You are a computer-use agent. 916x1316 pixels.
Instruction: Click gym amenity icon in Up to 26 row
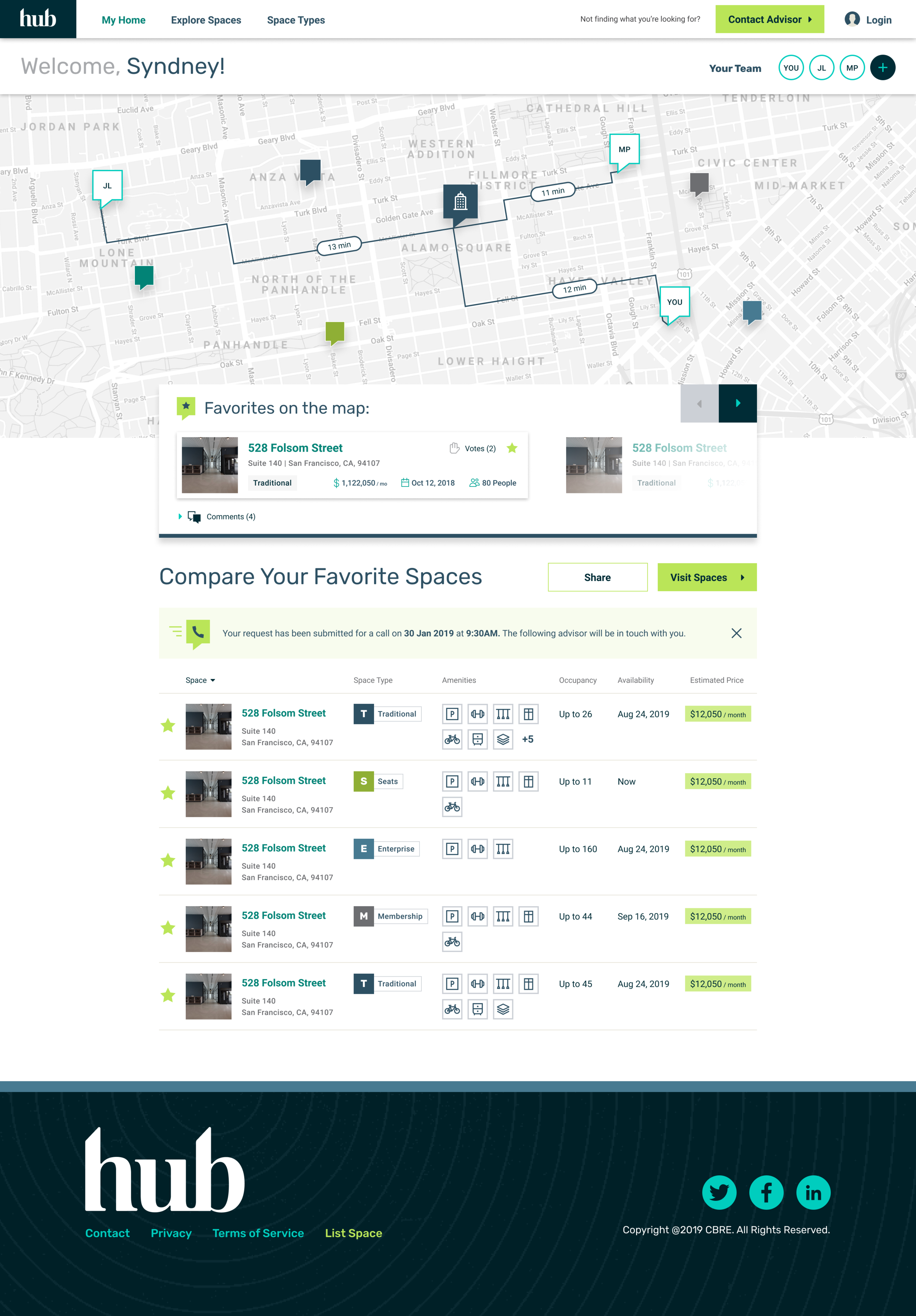477,714
